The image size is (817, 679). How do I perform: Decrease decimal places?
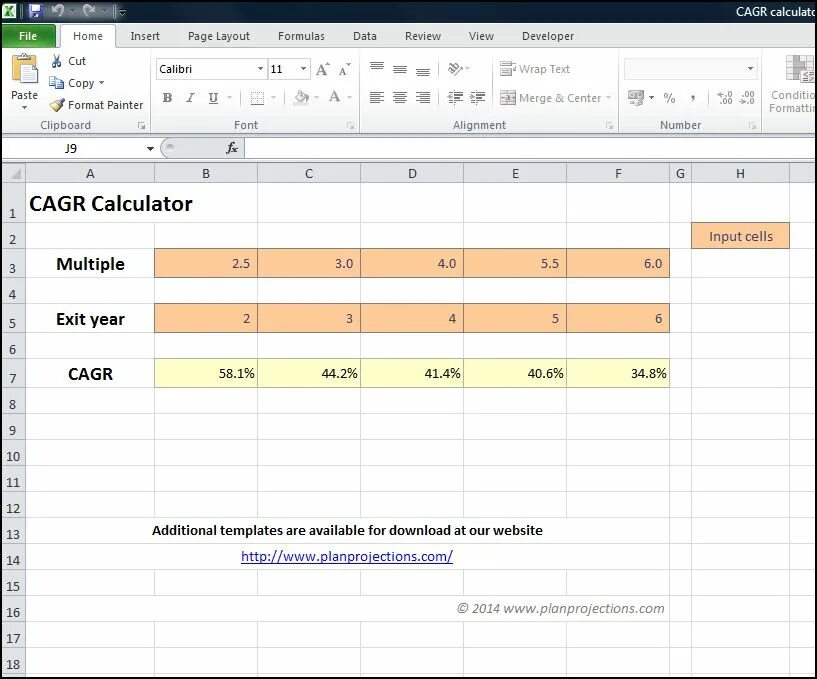[747, 97]
